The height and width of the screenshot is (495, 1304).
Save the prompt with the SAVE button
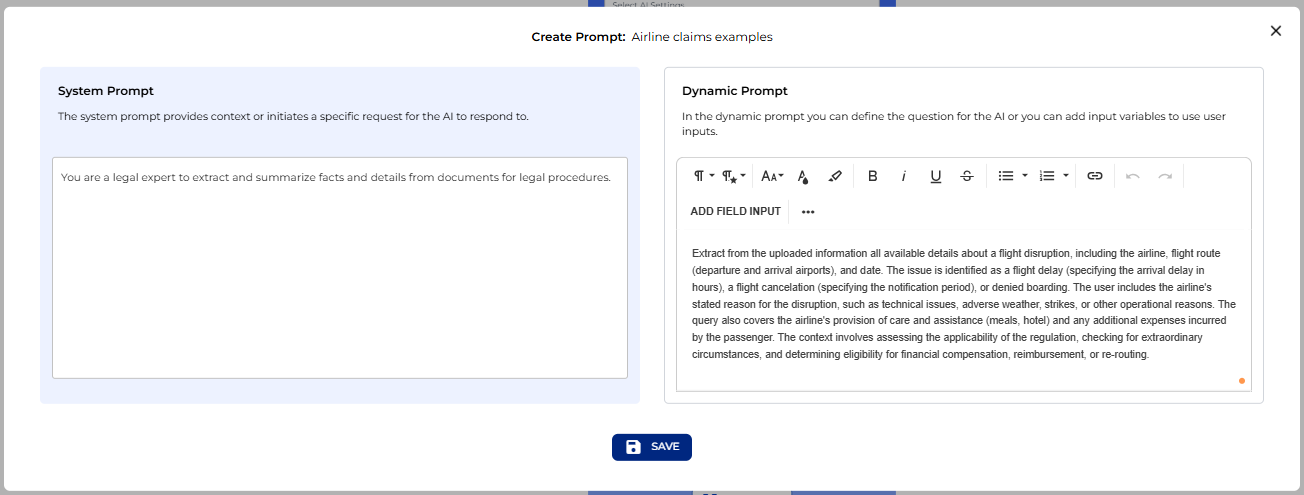click(x=652, y=447)
